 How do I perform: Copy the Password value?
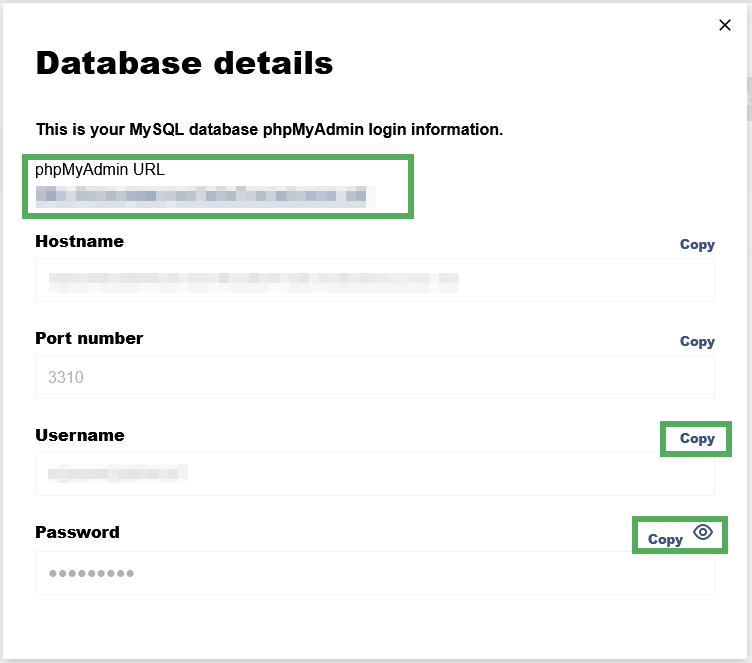tap(665, 539)
